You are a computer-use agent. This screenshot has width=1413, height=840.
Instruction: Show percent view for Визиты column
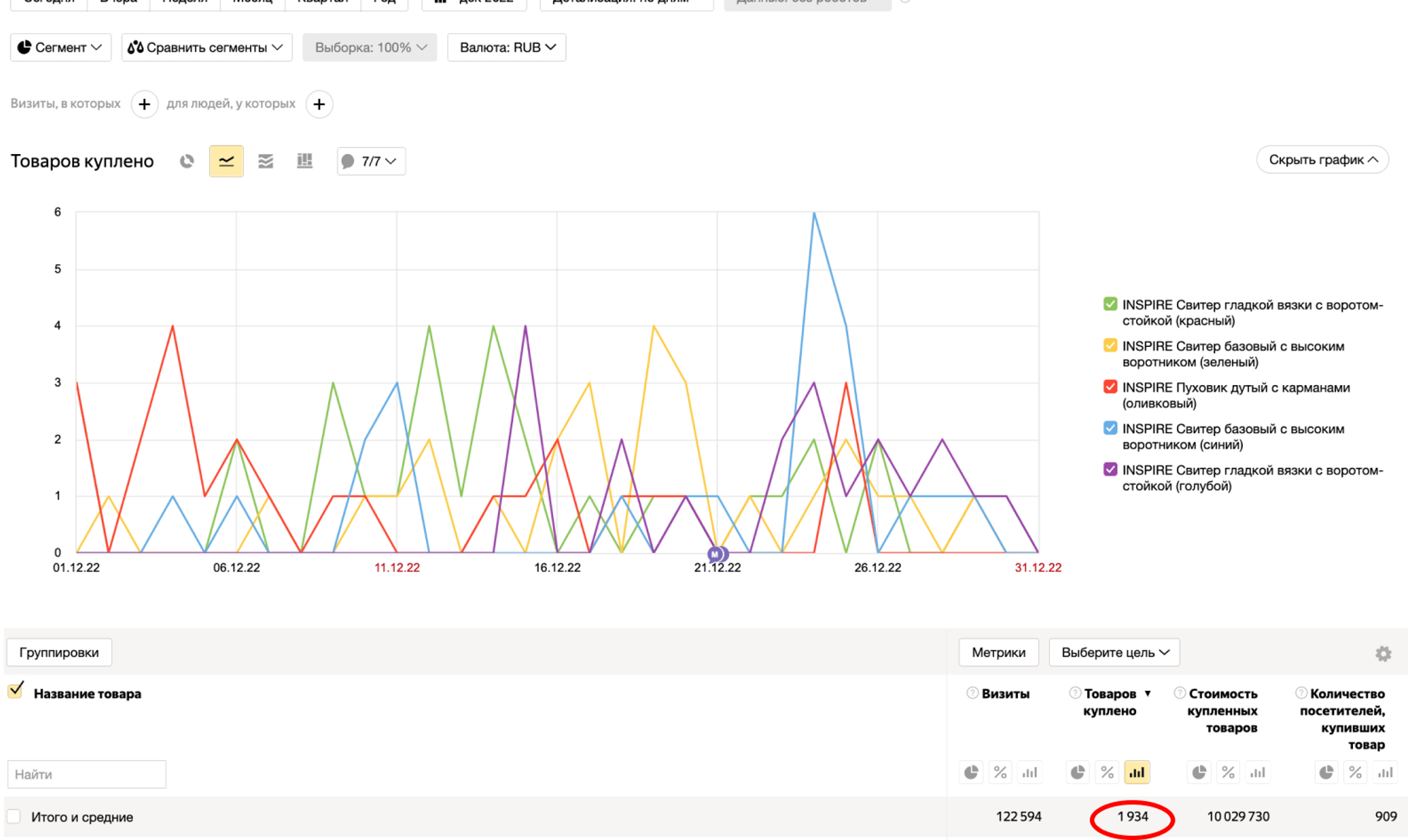tap(1000, 772)
